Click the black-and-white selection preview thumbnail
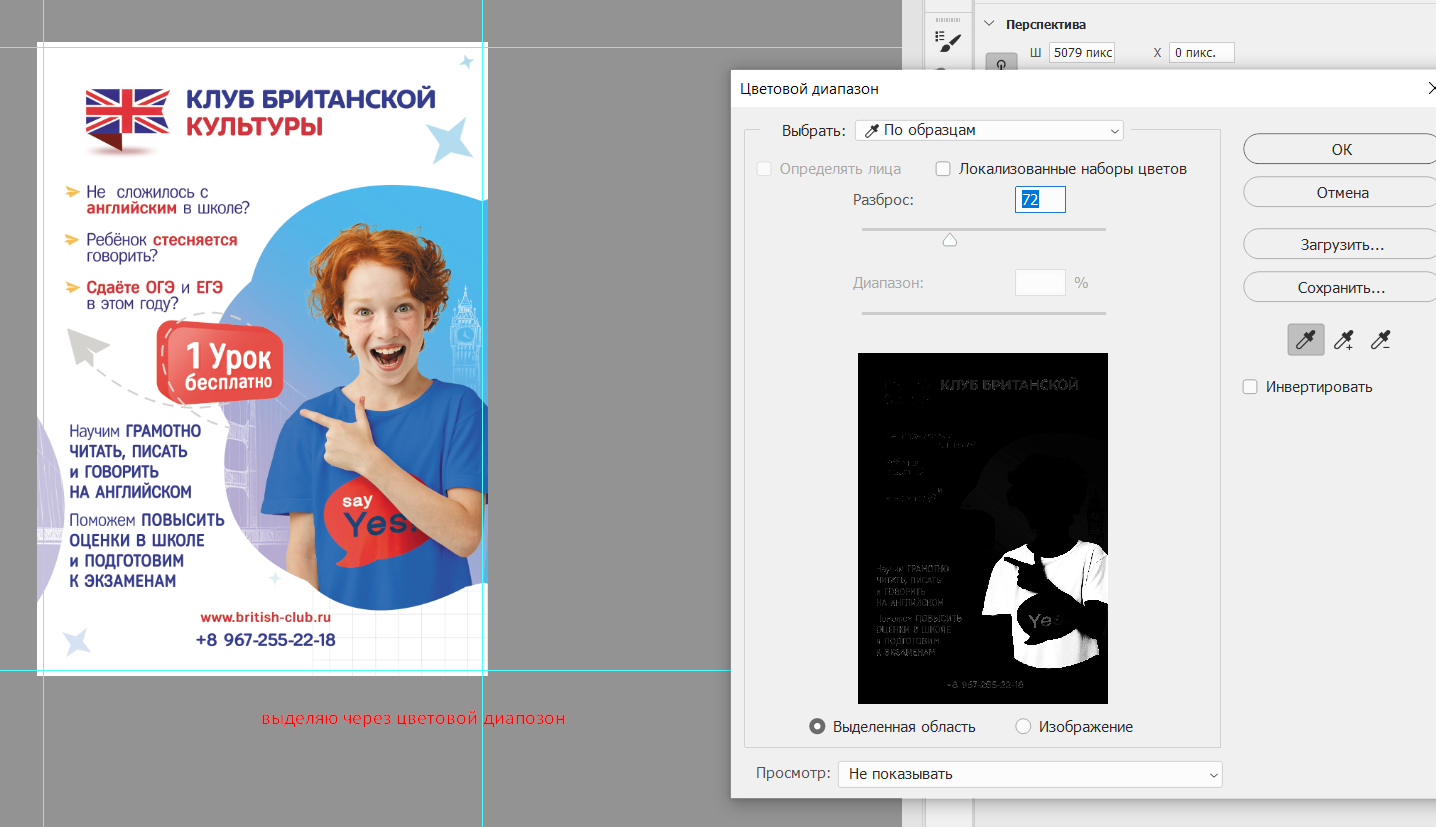This screenshot has width=1436, height=827. coord(983,528)
